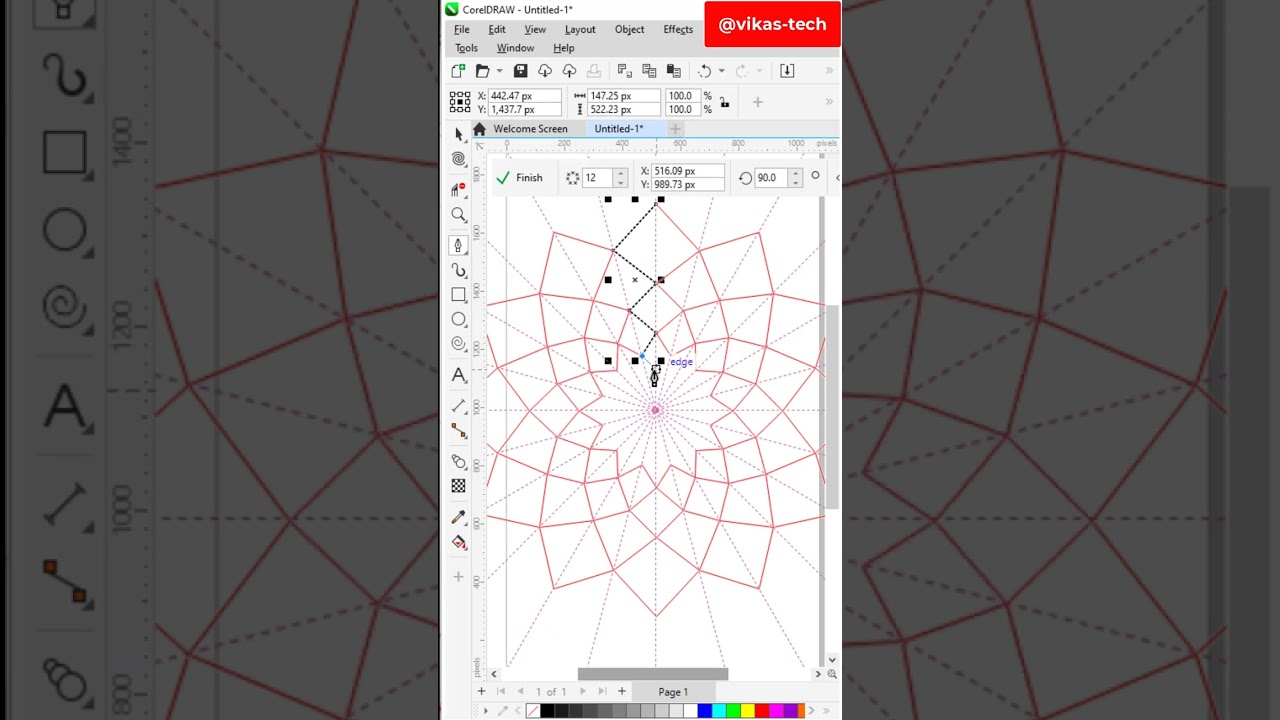Click the object origin grid icon
1280x720 pixels.
click(460, 101)
